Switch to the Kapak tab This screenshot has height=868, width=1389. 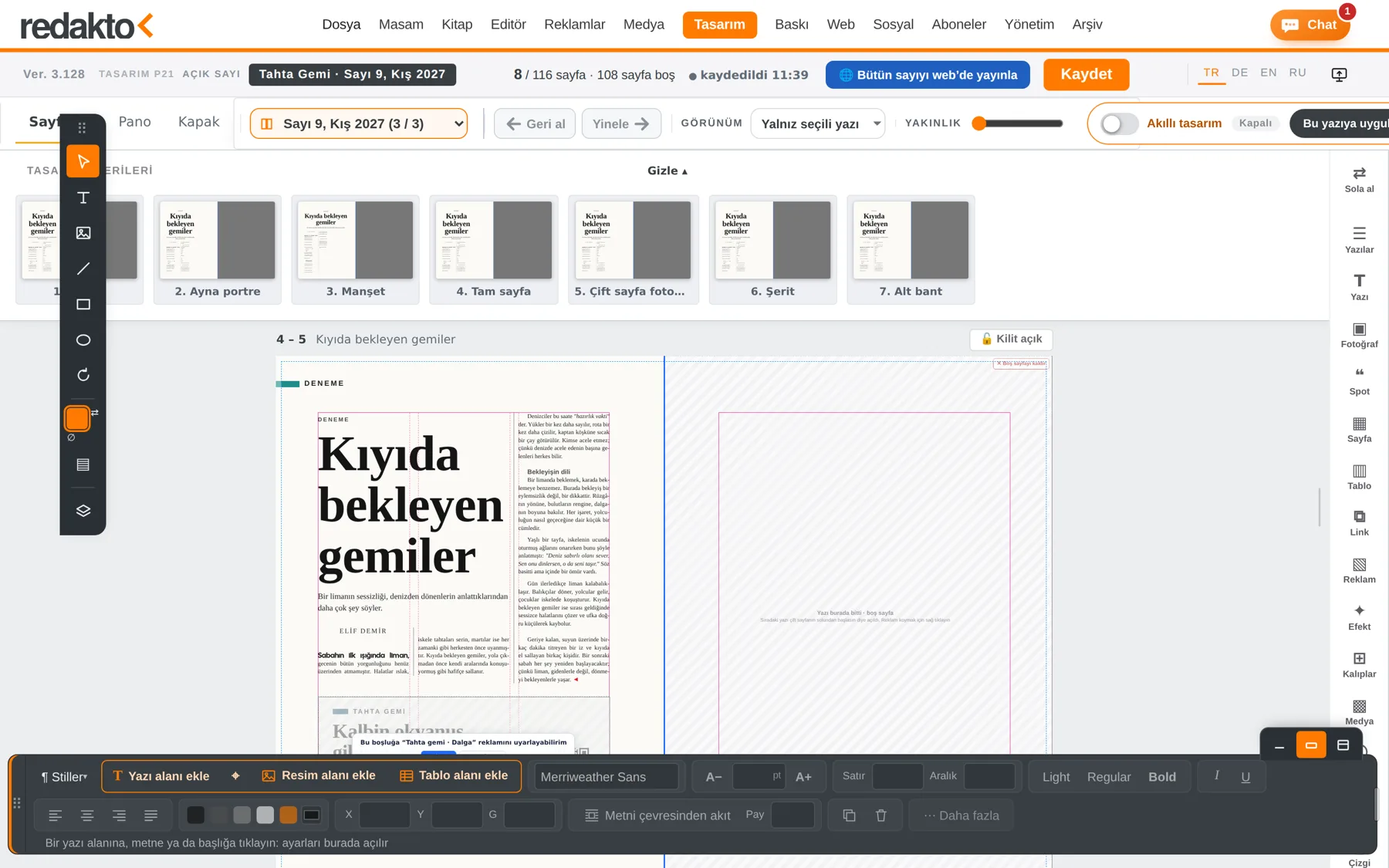198,122
